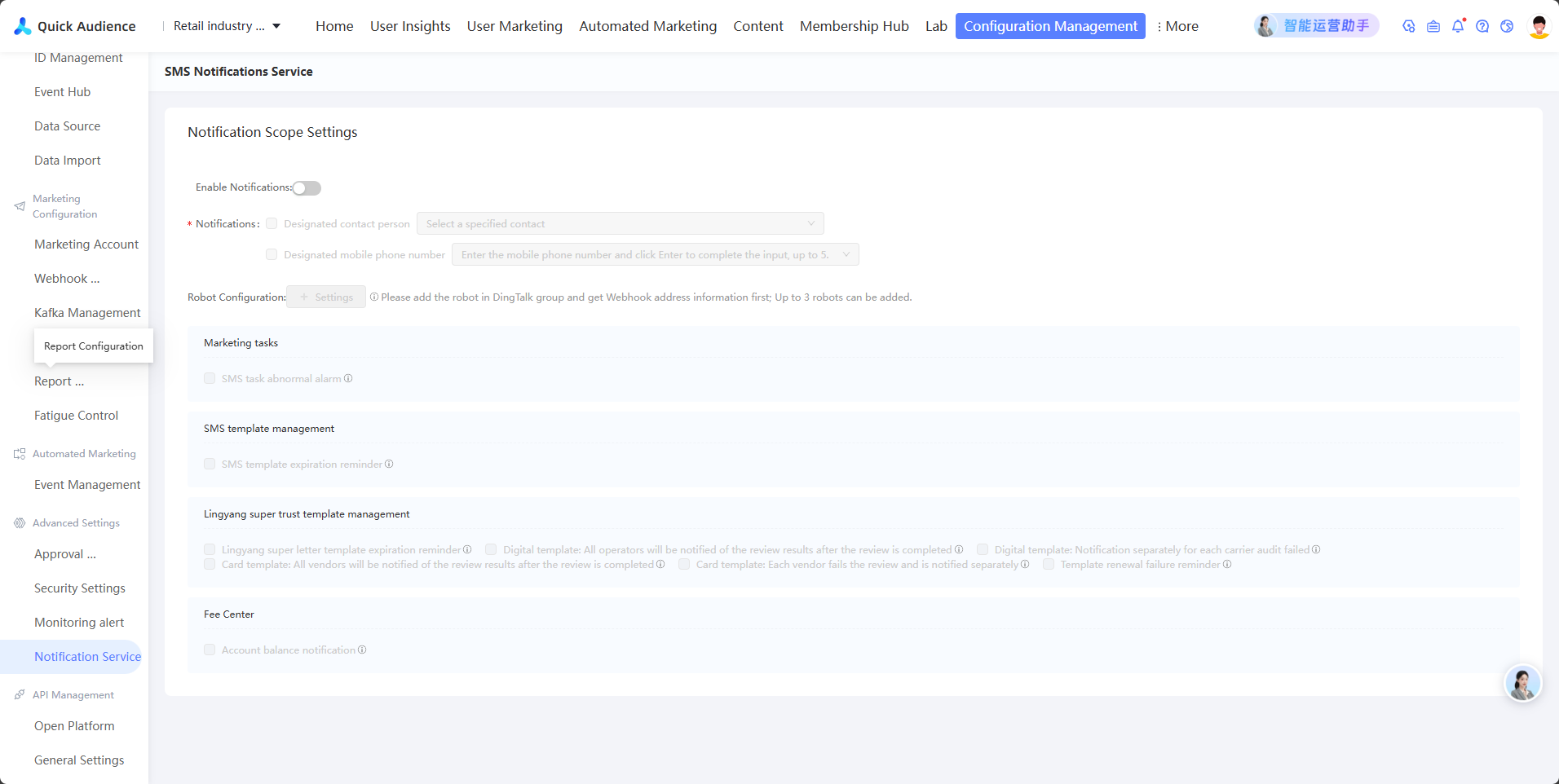The width and height of the screenshot is (1559, 784).
Task: Open the help question mark icon
Action: click(1482, 26)
